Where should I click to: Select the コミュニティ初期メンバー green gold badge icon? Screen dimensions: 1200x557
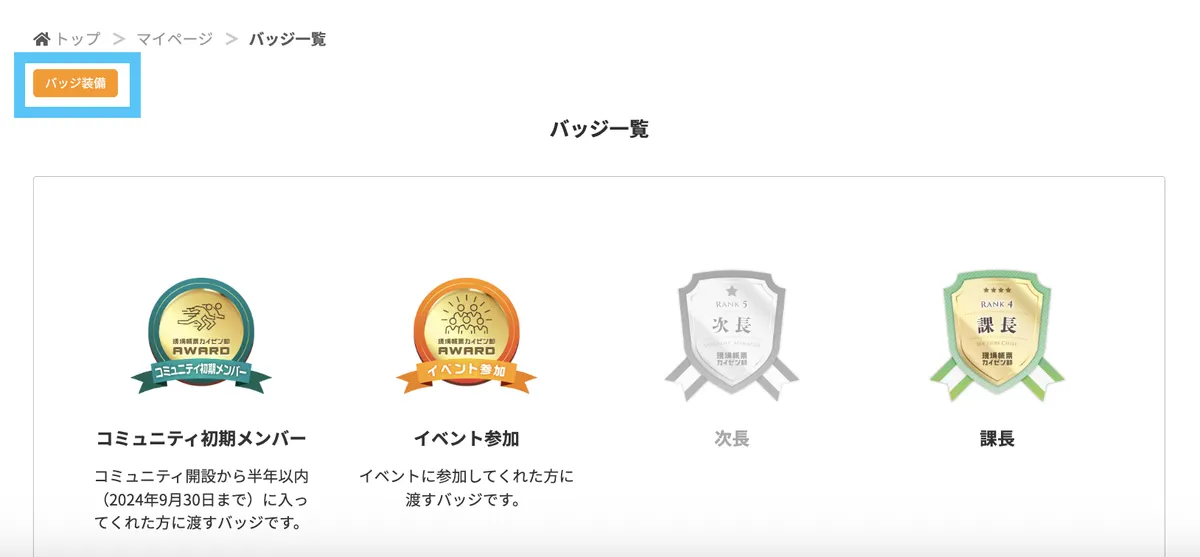pyautogui.click(x=201, y=336)
